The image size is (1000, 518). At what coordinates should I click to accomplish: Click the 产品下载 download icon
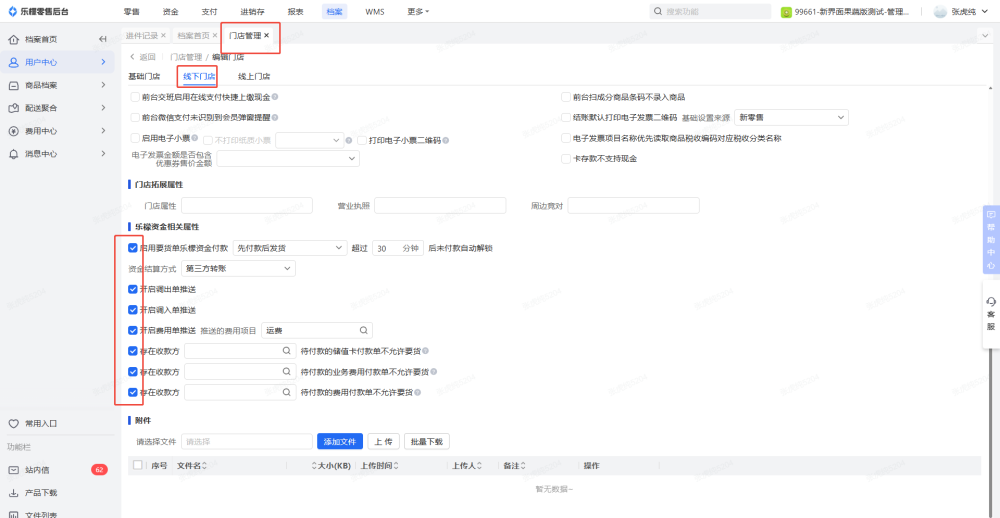click(13, 493)
